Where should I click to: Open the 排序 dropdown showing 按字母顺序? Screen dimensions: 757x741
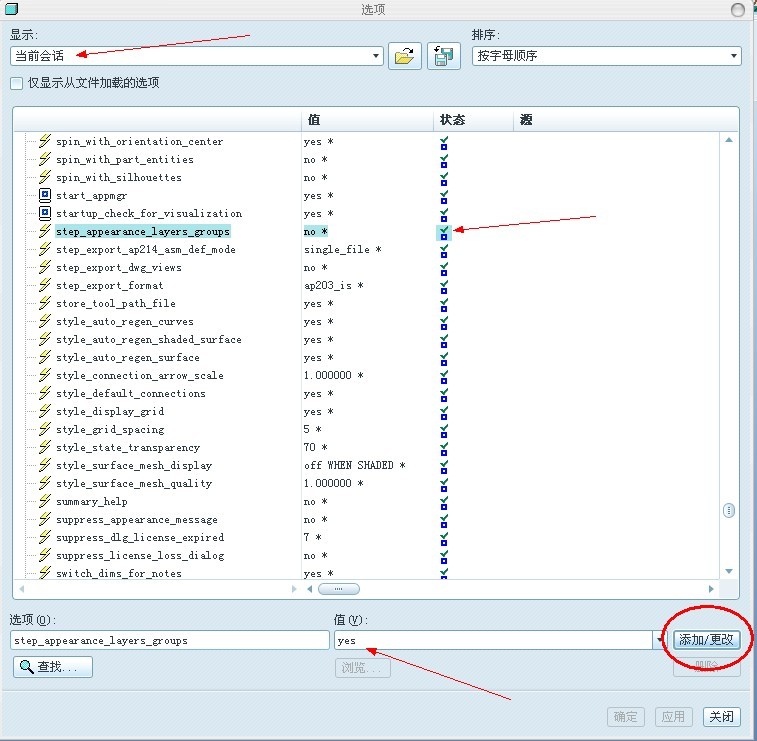click(606, 56)
